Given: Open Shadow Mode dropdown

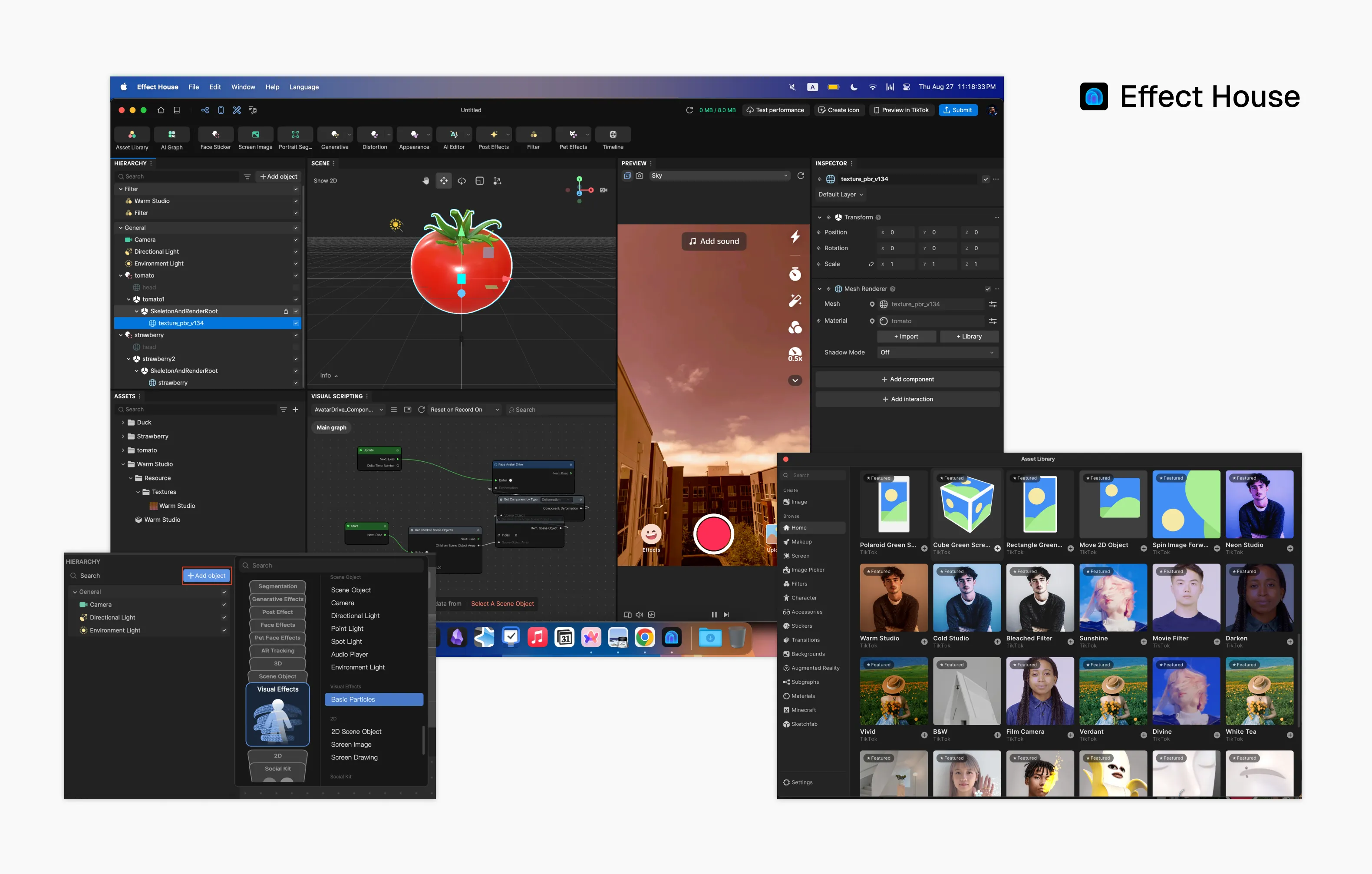Looking at the screenshot, I should pyautogui.click(x=937, y=352).
